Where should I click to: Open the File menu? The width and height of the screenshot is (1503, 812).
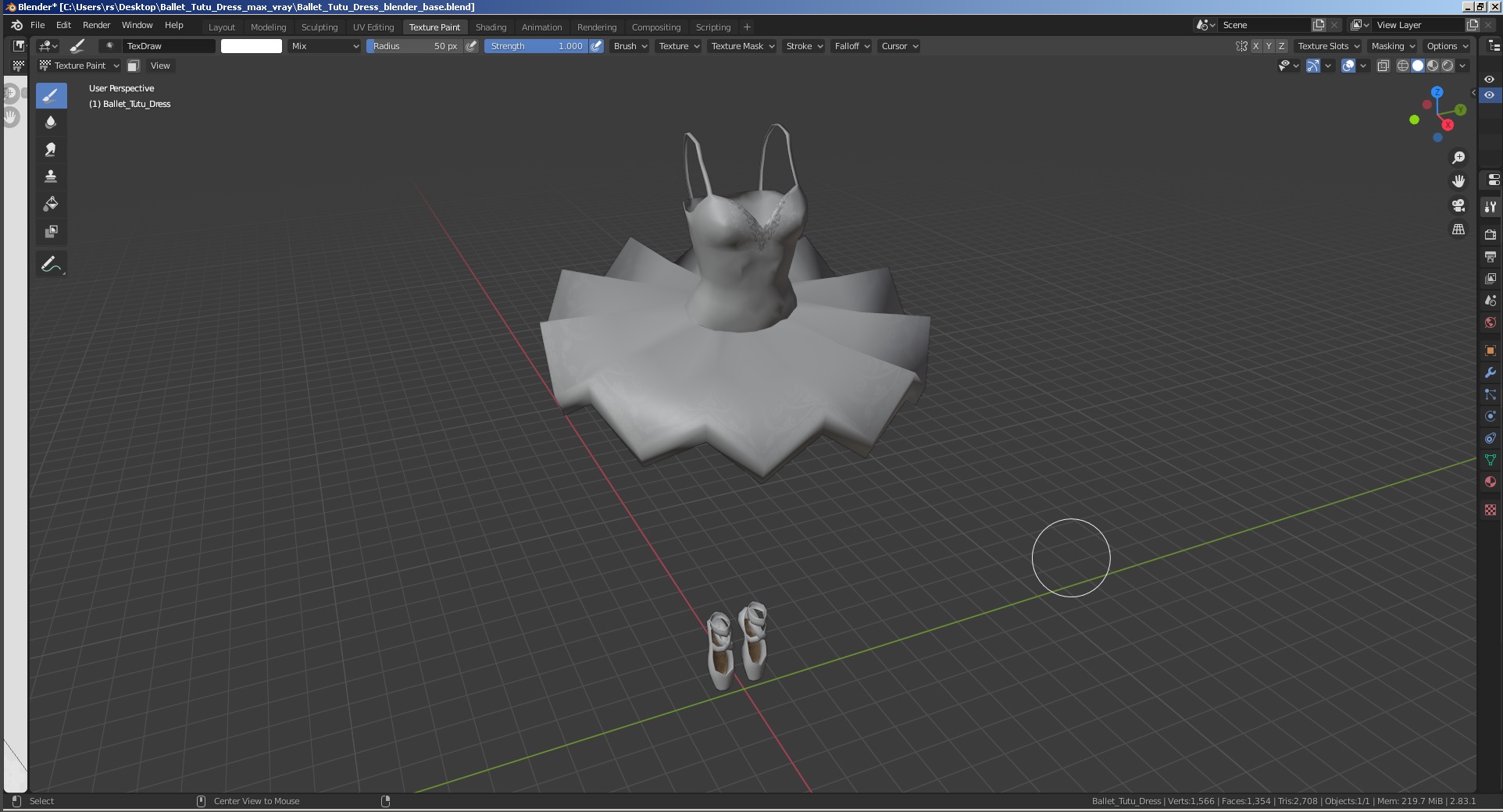pyautogui.click(x=37, y=25)
